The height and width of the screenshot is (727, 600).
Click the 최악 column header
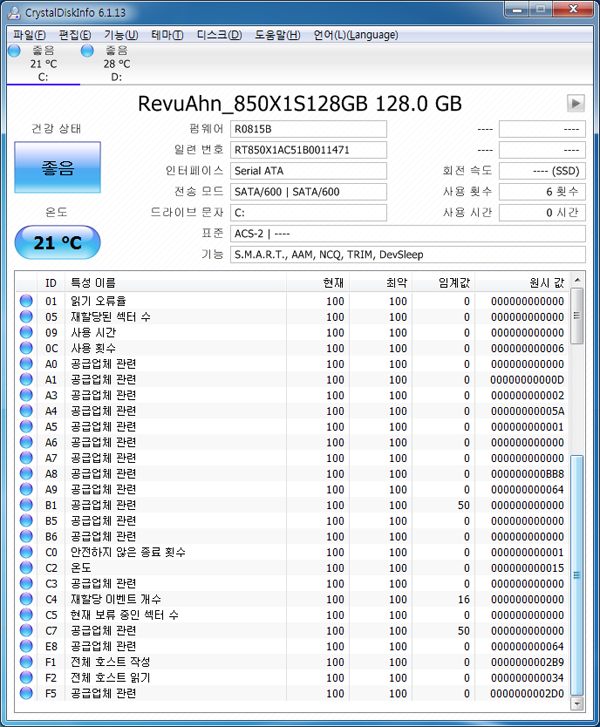pos(381,283)
